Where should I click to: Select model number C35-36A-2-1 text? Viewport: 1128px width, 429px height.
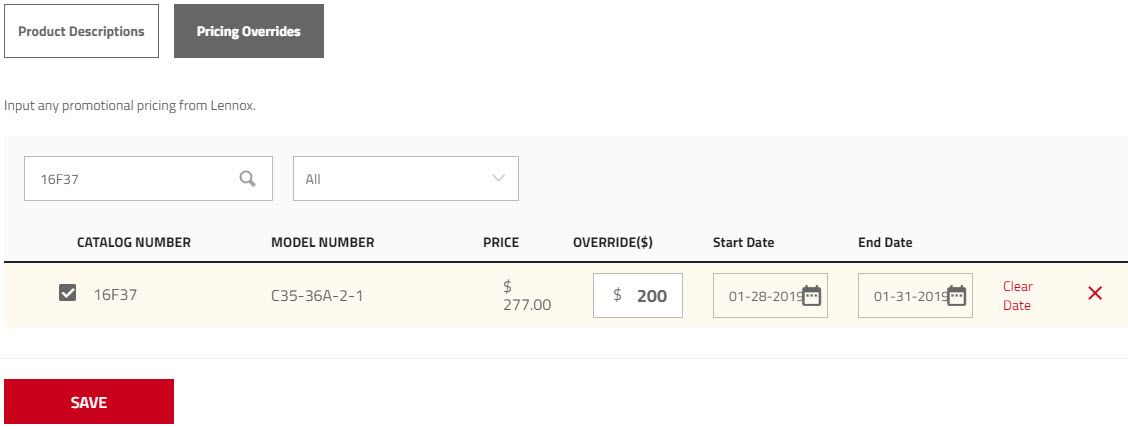tap(317, 295)
